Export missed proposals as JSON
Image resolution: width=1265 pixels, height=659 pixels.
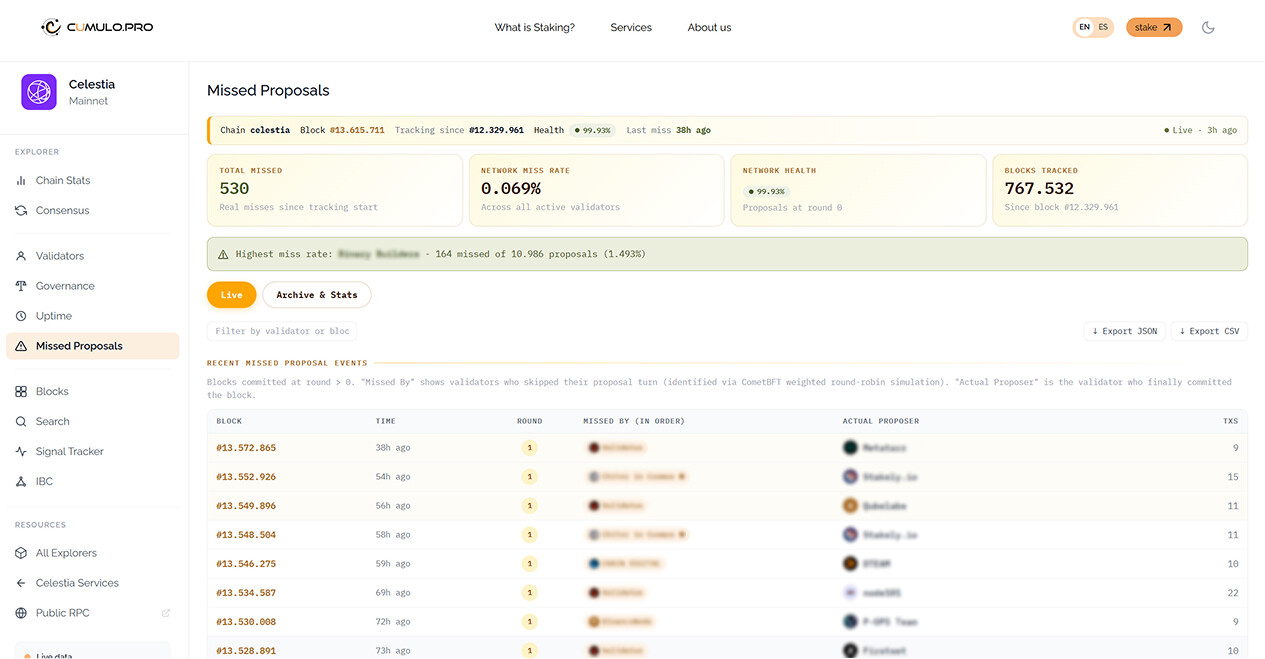1125,331
